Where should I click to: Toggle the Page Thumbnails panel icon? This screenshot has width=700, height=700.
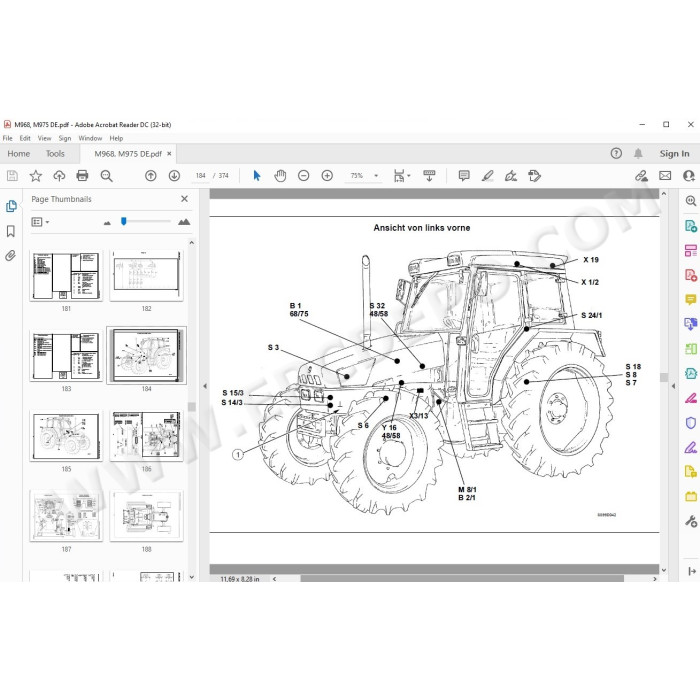[11, 206]
